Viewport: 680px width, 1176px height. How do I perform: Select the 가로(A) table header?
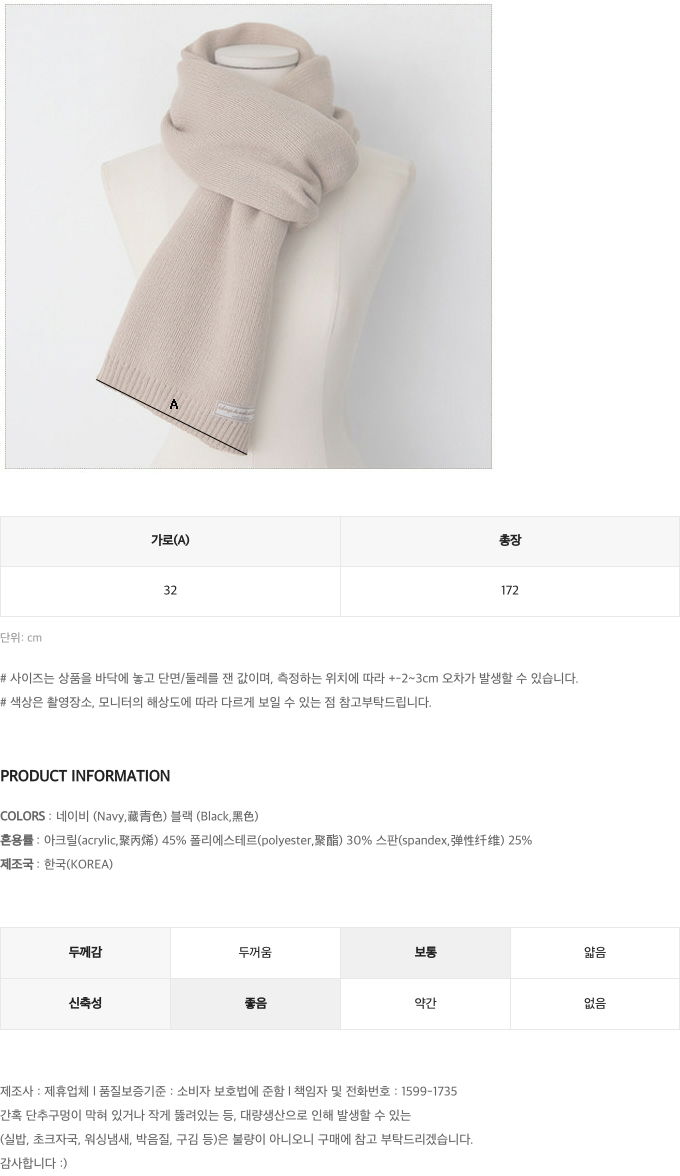click(170, 541)
